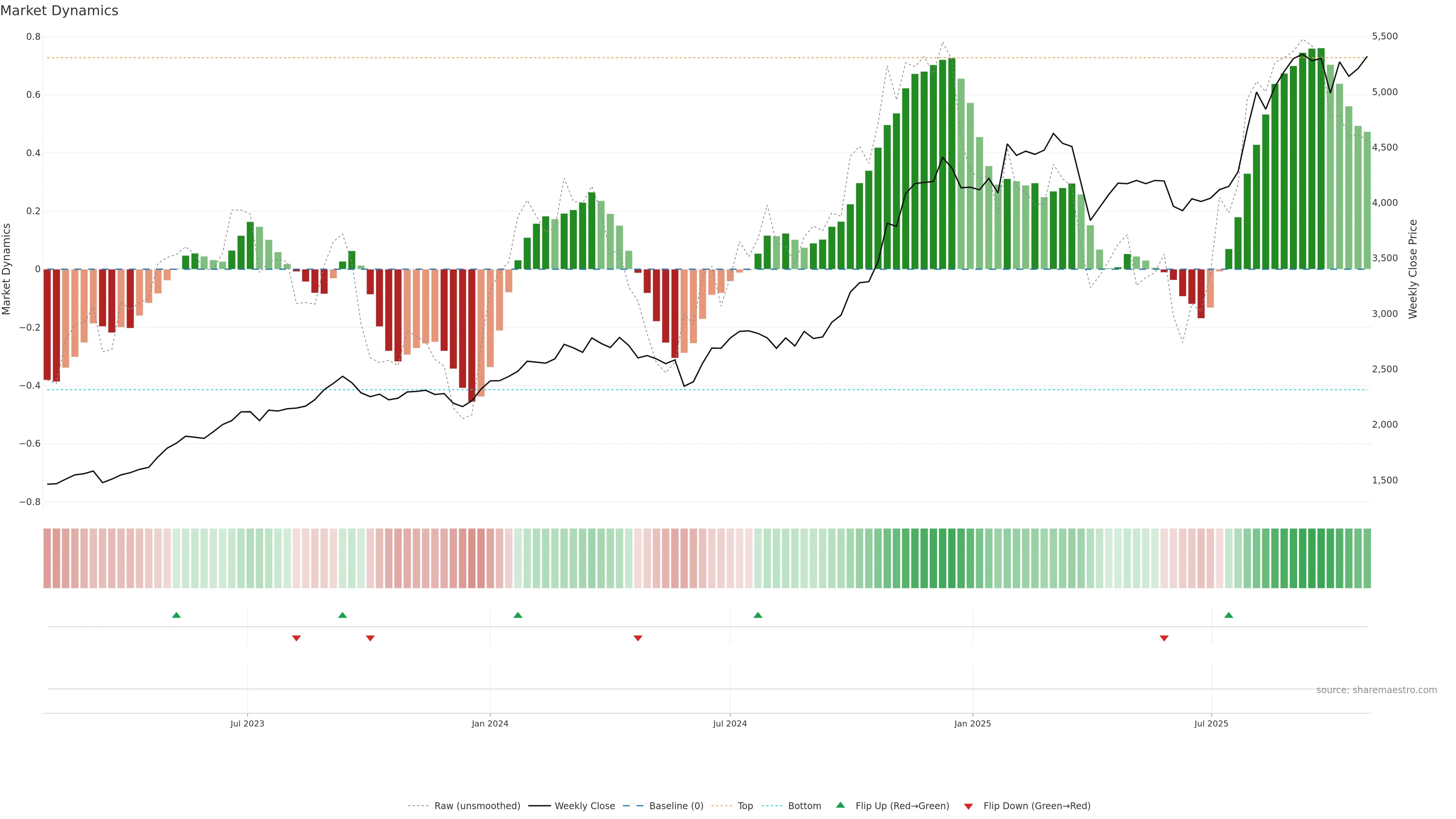Click the leftmost red Flip Down triangle marker
This screenshot has height=819, width=1456.
click(296, 638)
